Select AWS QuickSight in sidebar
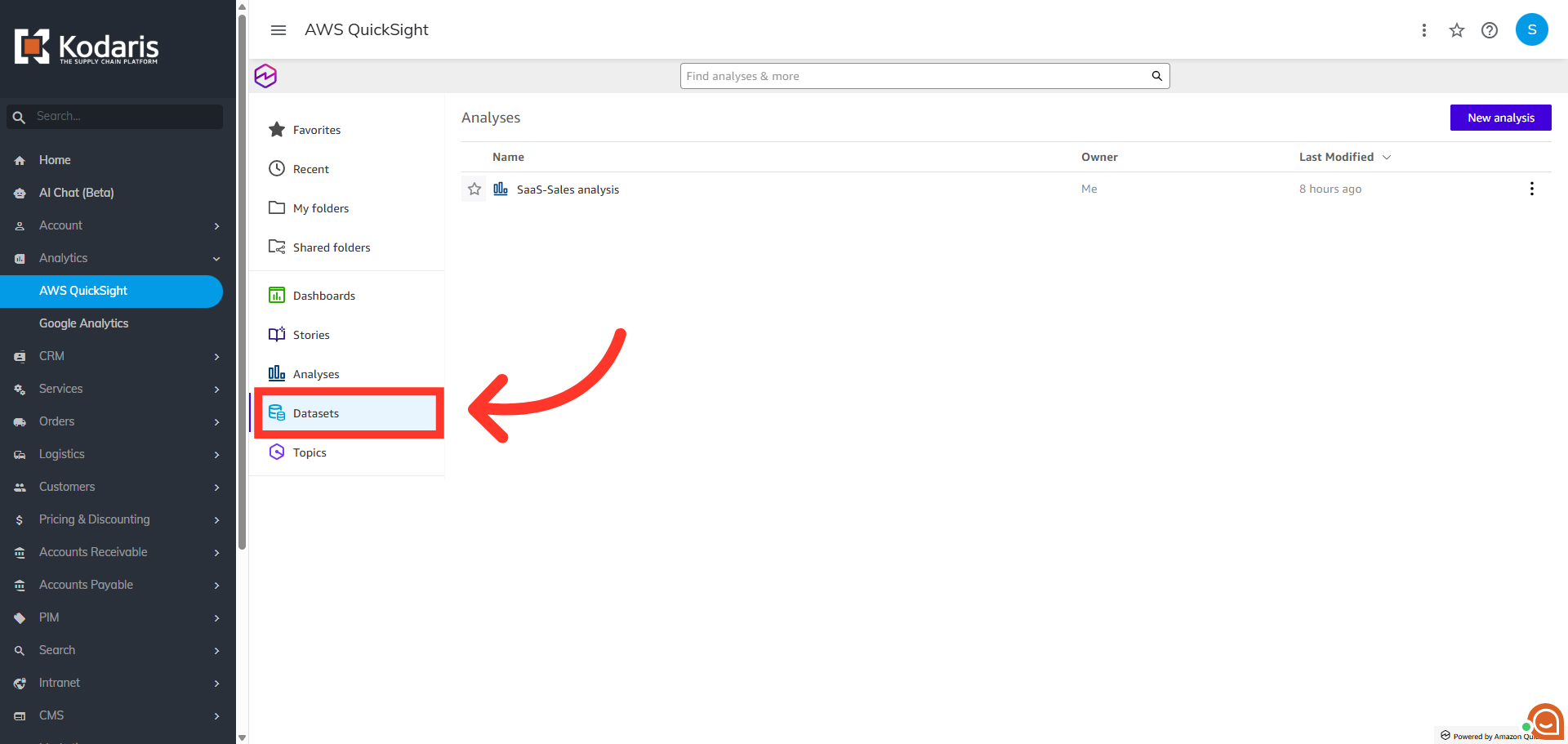1568x744 pixels. click(111, 291)
